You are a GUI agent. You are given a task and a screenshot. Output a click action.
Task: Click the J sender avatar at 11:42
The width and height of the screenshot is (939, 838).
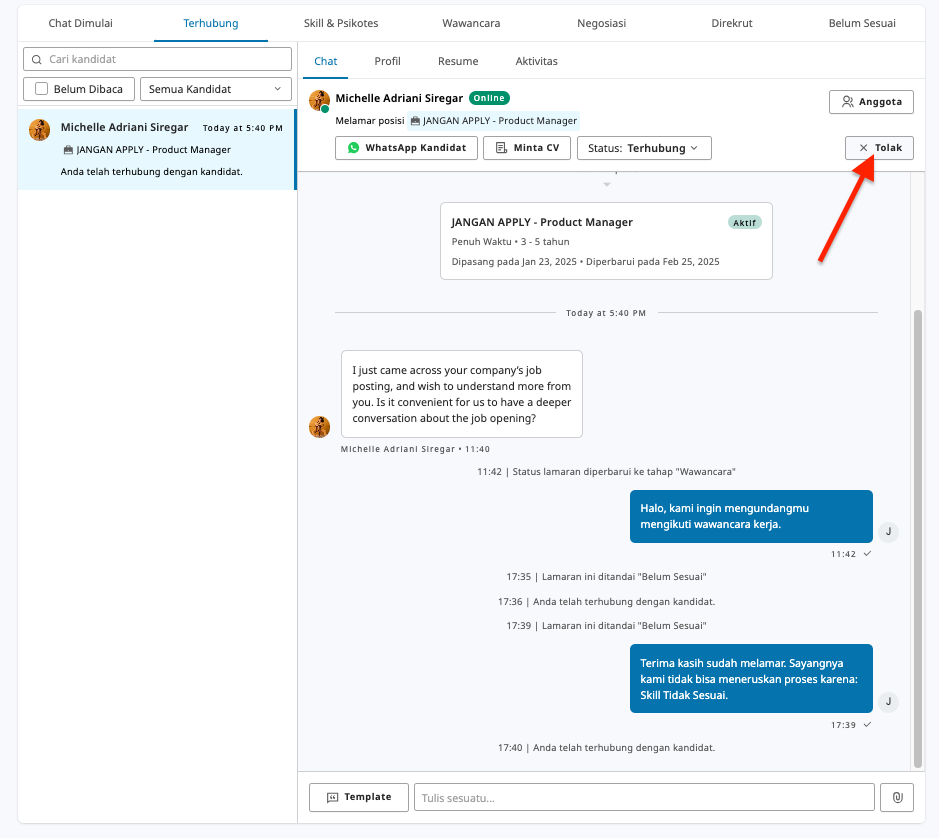(888, 531)
